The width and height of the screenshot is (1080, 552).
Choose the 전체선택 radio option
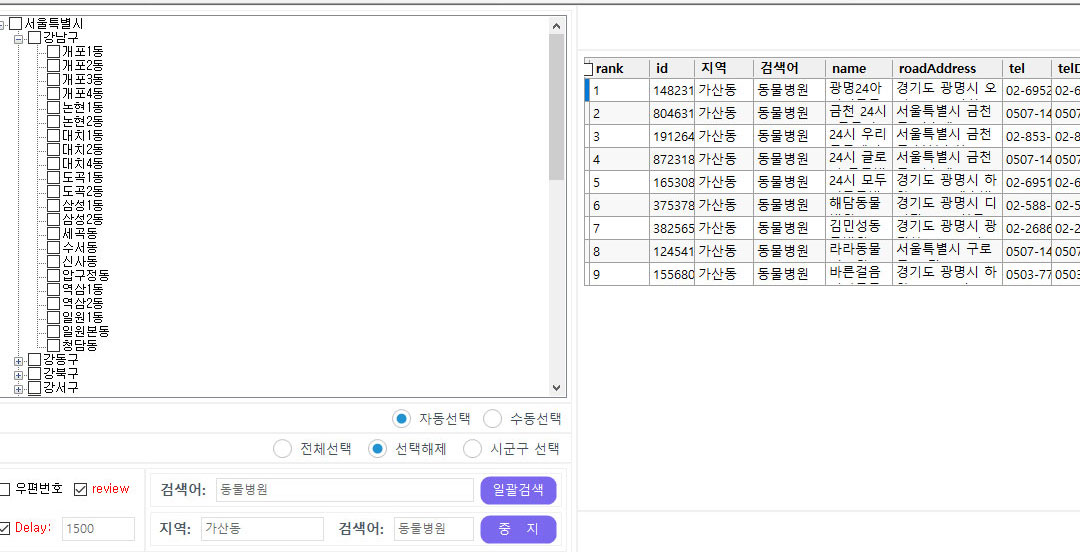pos(283,449)
